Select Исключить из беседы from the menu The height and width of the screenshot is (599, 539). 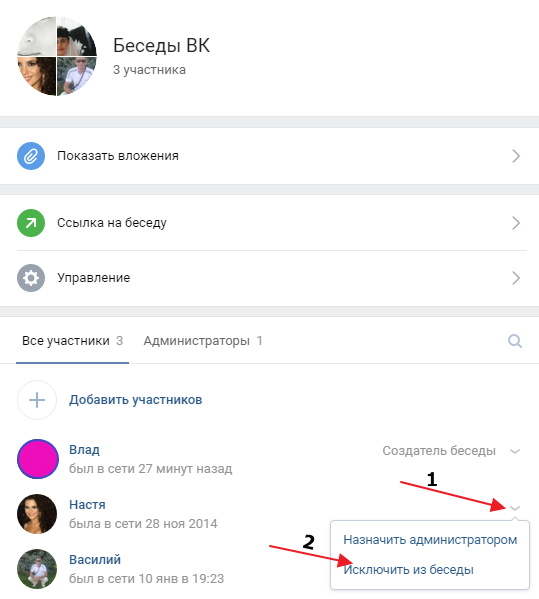(408, 570)
